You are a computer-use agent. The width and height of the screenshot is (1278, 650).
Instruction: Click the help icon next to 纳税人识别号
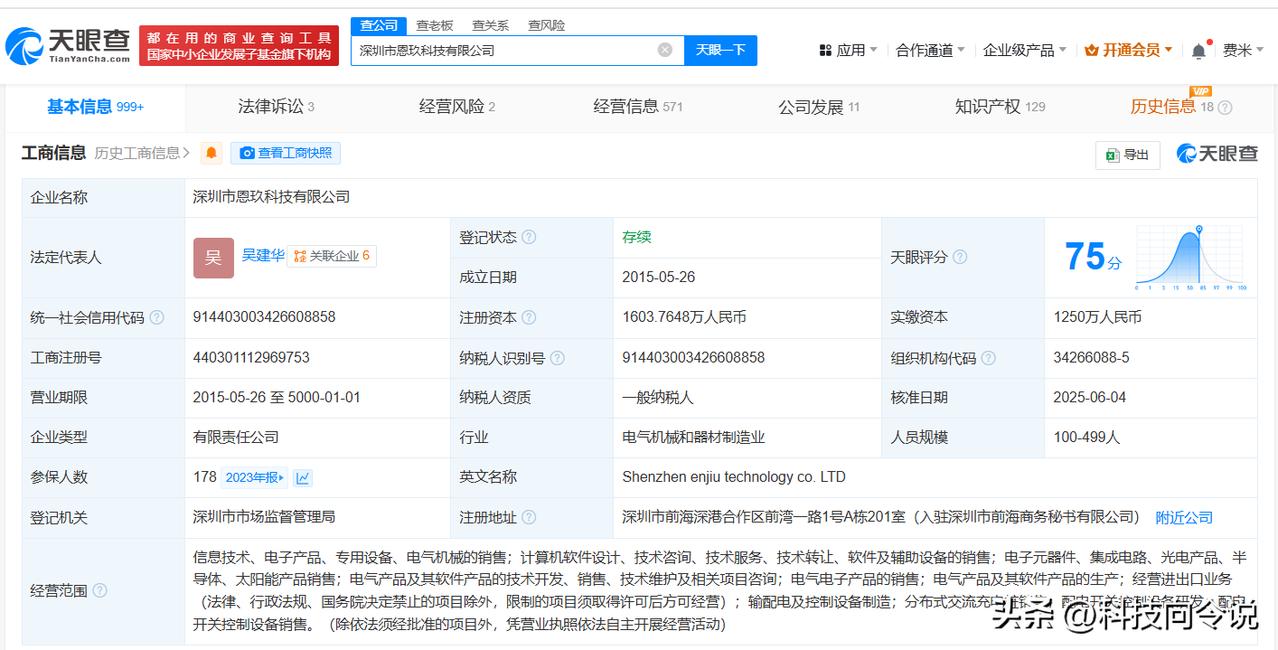[x=557, y=357]
